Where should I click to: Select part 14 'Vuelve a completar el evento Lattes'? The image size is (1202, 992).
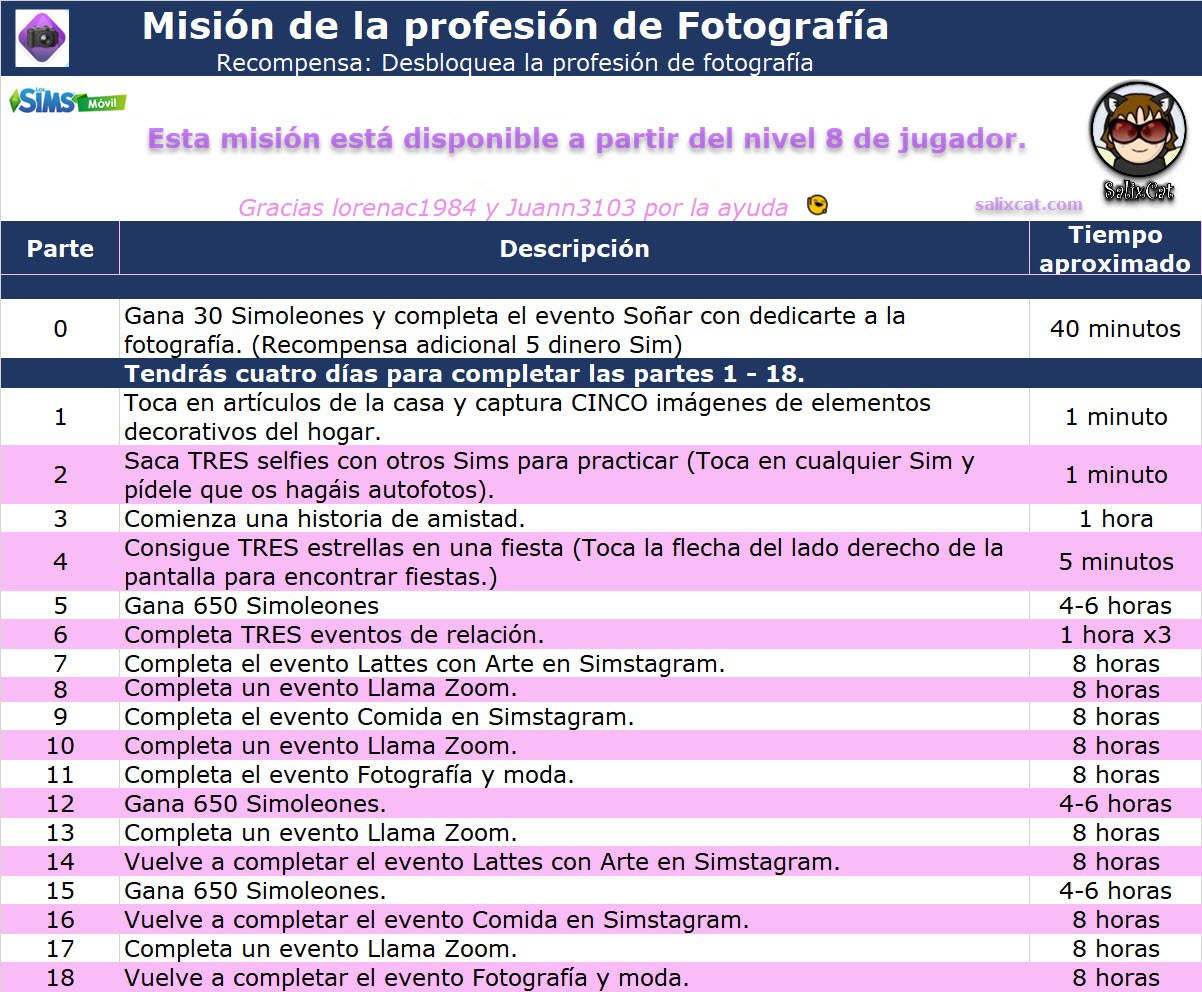coord(482,862)
